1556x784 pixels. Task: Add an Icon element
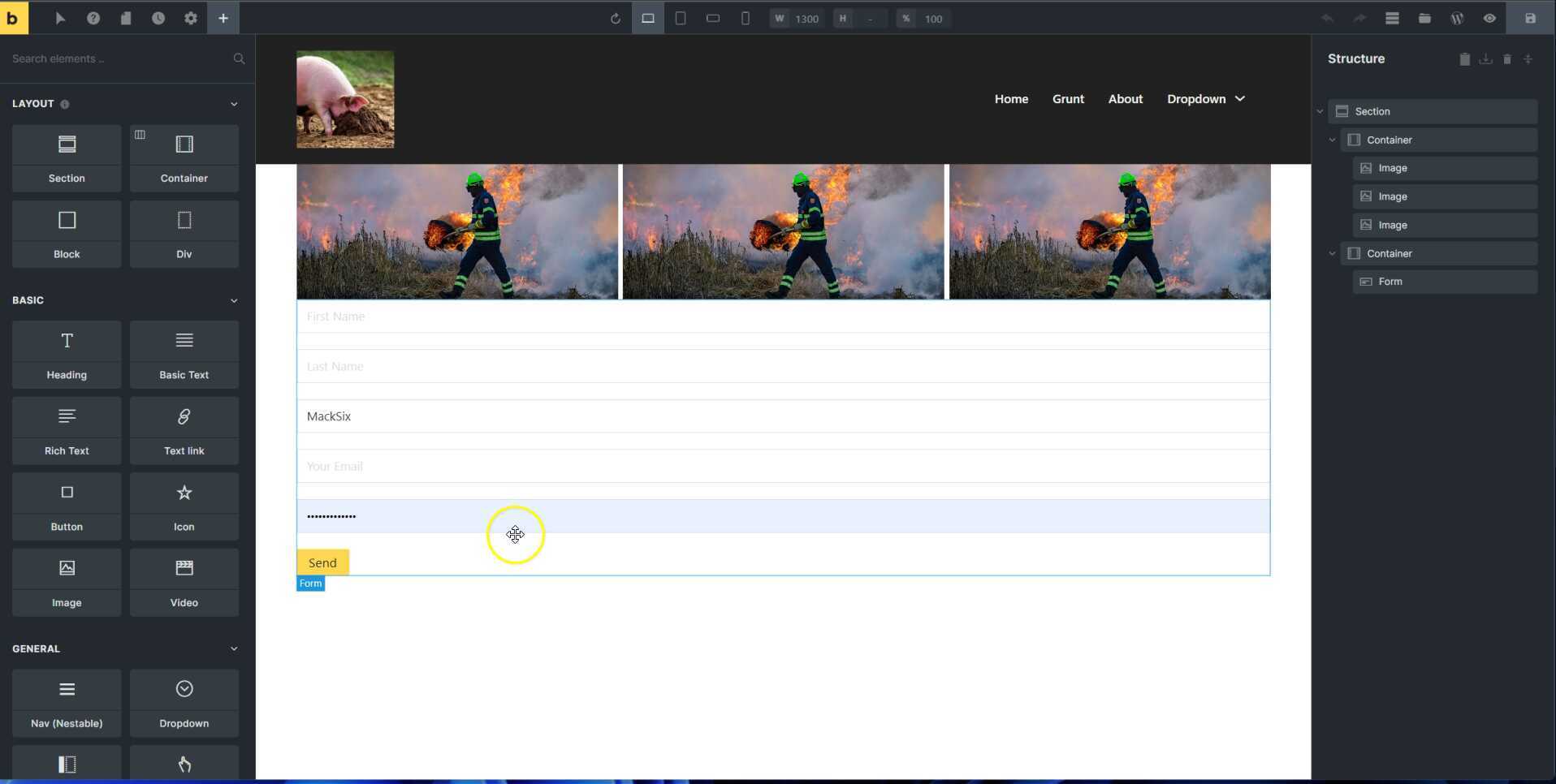pos(184,507)
